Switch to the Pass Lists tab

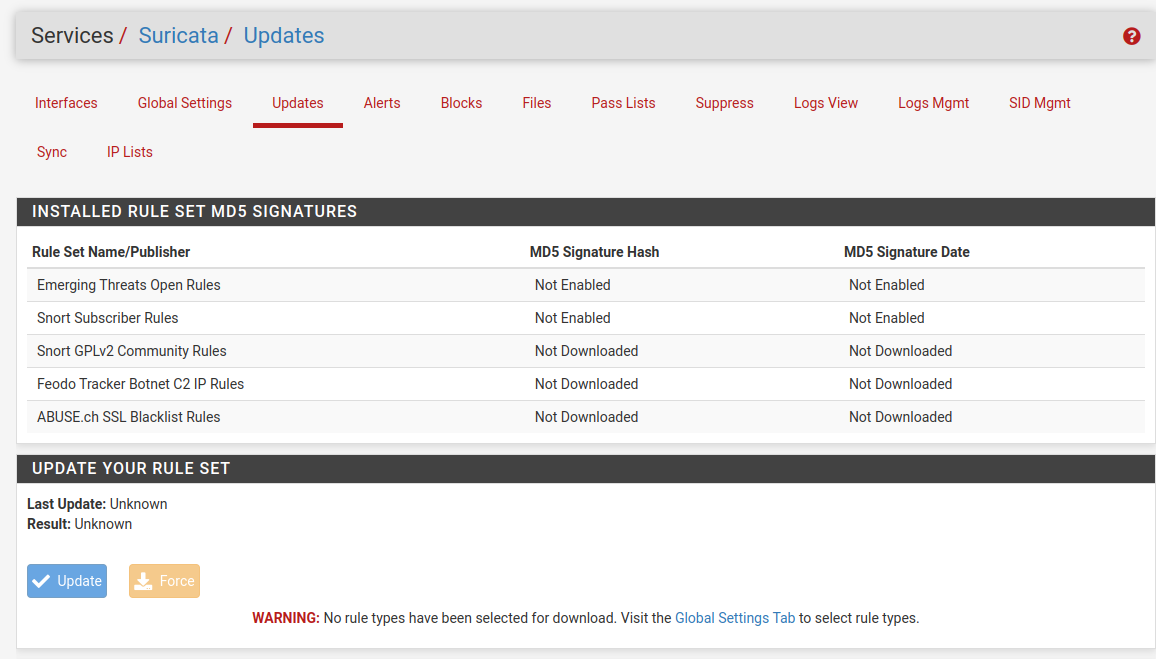(623, 103)
